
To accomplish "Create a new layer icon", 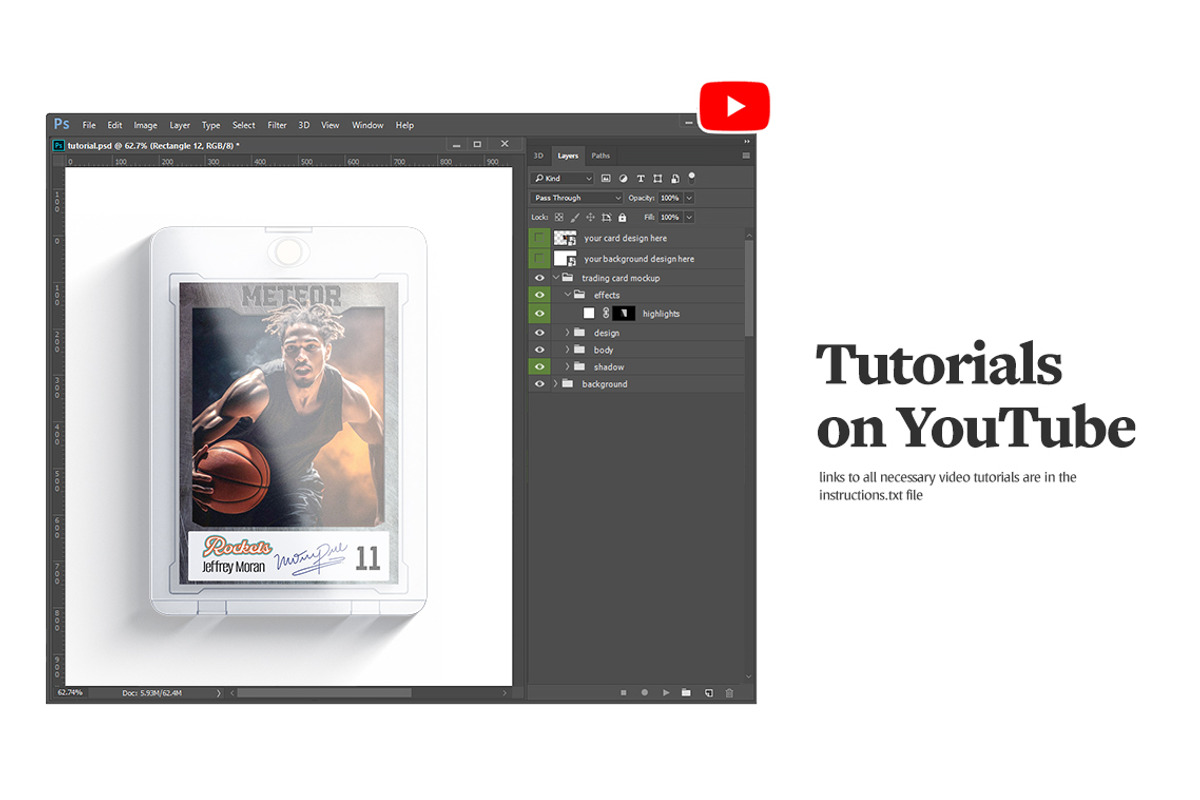I will (708, 692).
